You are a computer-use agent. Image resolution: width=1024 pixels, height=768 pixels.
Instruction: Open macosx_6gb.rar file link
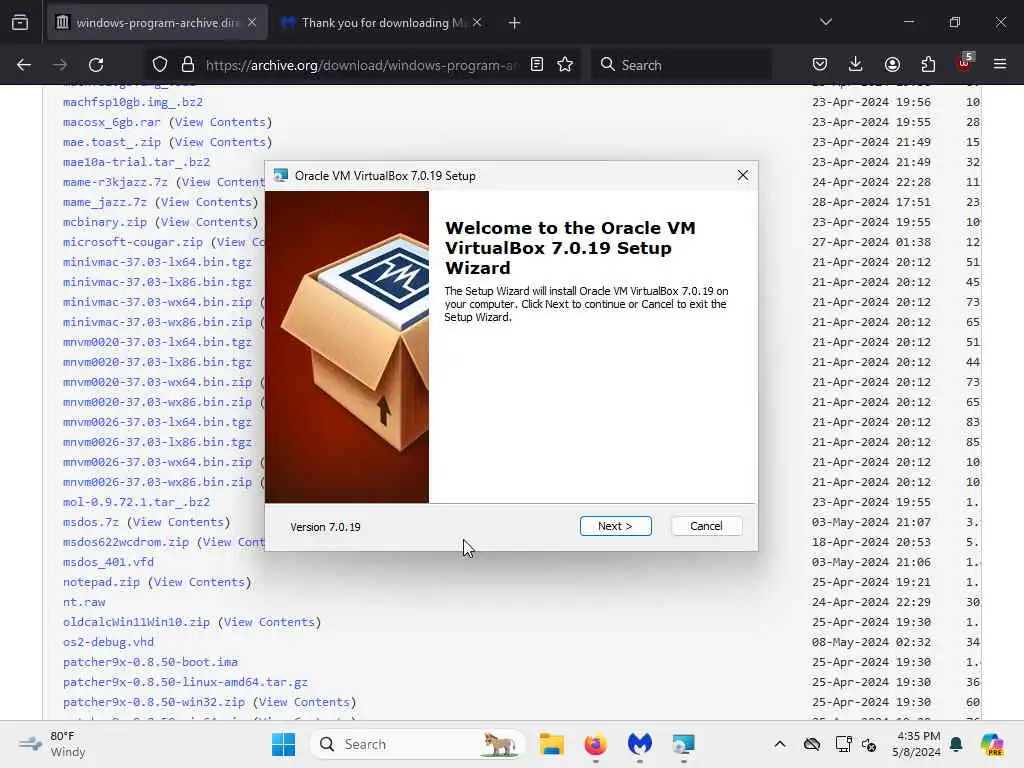tap(112, 122)
